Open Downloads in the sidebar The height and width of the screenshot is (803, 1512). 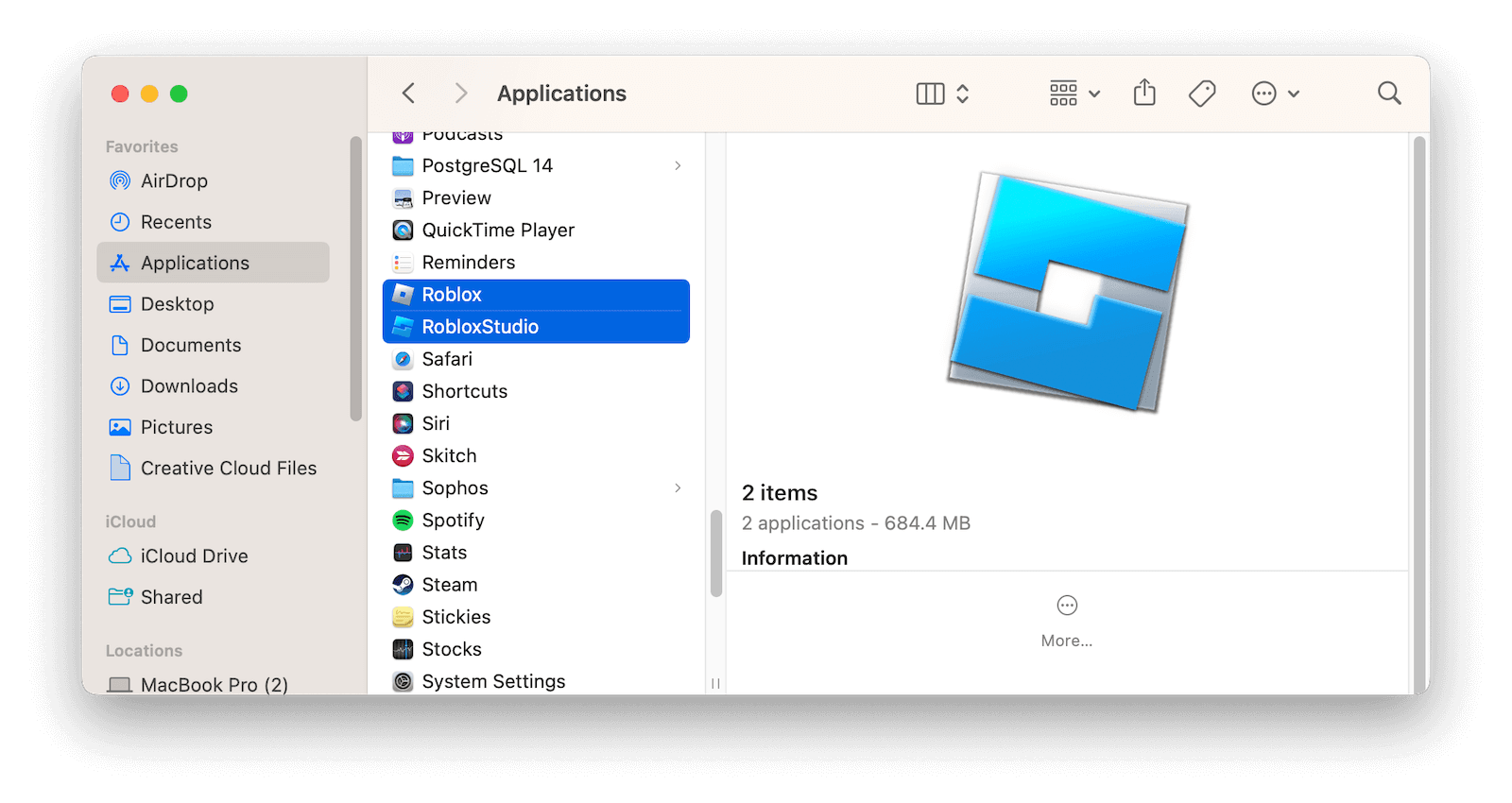click(213, 386)
